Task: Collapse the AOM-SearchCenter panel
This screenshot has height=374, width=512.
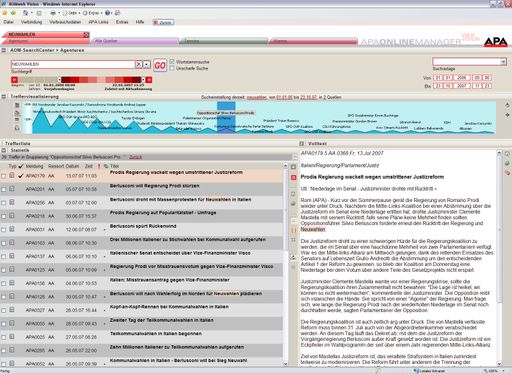Action: tap(4, 50)
